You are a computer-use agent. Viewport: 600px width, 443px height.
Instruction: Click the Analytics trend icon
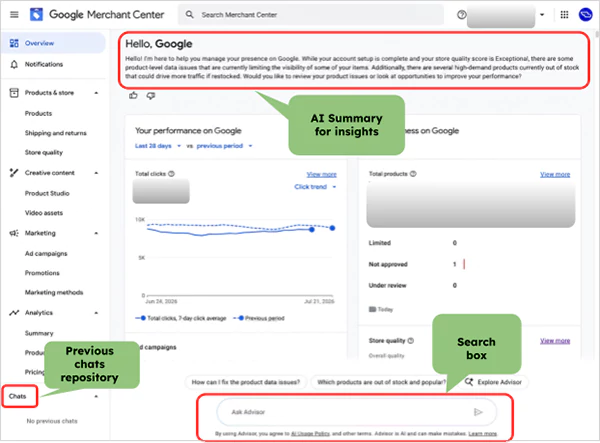coord(14,313)
